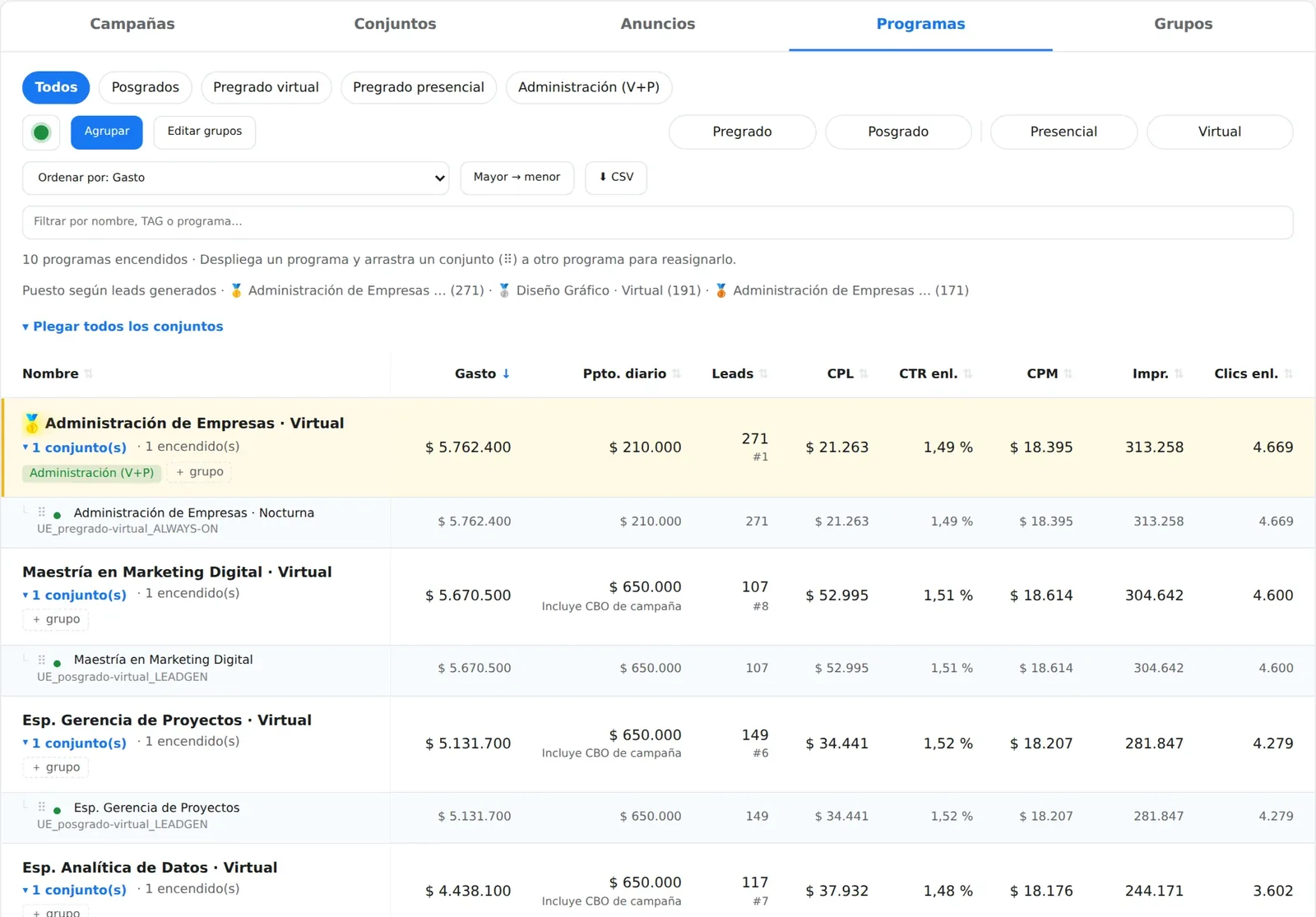Click Incluye CBO de campaña under Maestría row
The width and height of the screenshot is (1316, 917).
tap(611, 607)
